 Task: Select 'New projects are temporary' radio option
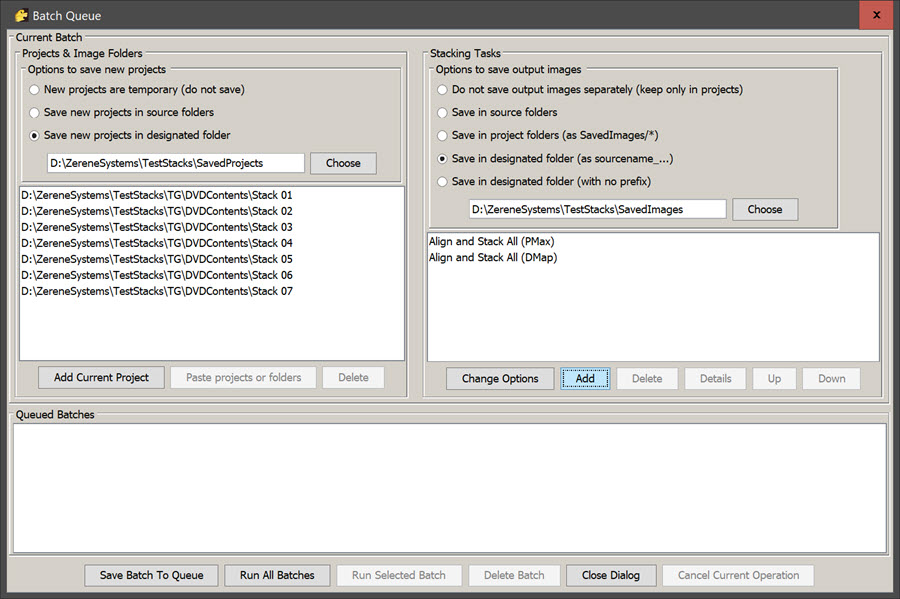coord(35,90)
